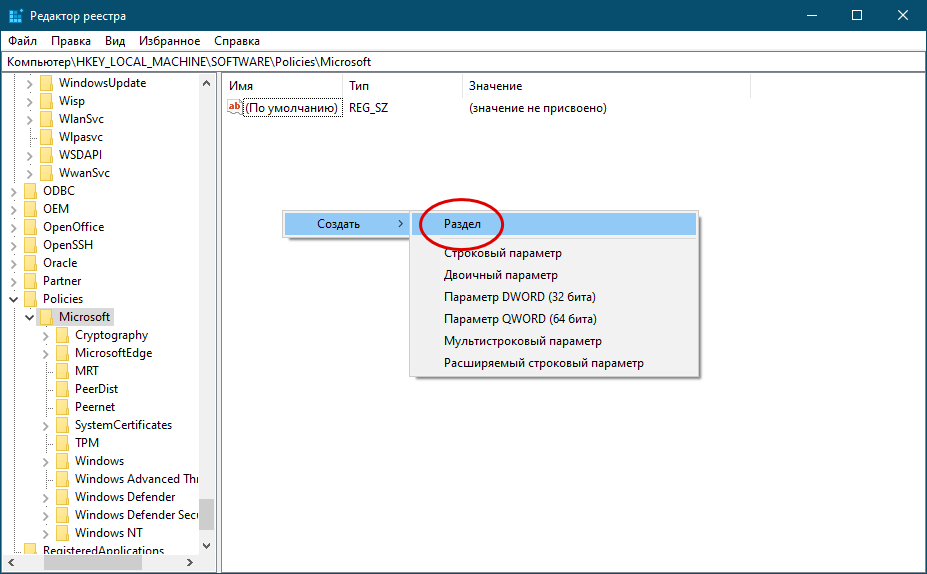Click the string value icon for По умолчанию

pos(235,108)
